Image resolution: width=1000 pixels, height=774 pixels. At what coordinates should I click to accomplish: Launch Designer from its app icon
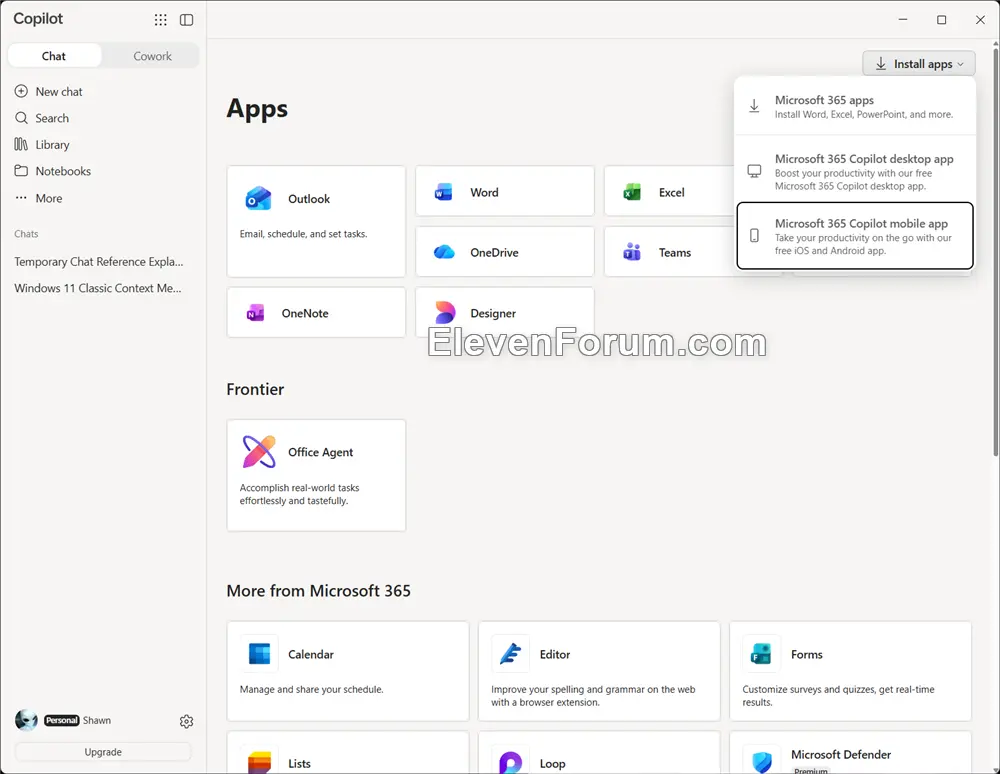pyautogui.click(x=445, y=313)
